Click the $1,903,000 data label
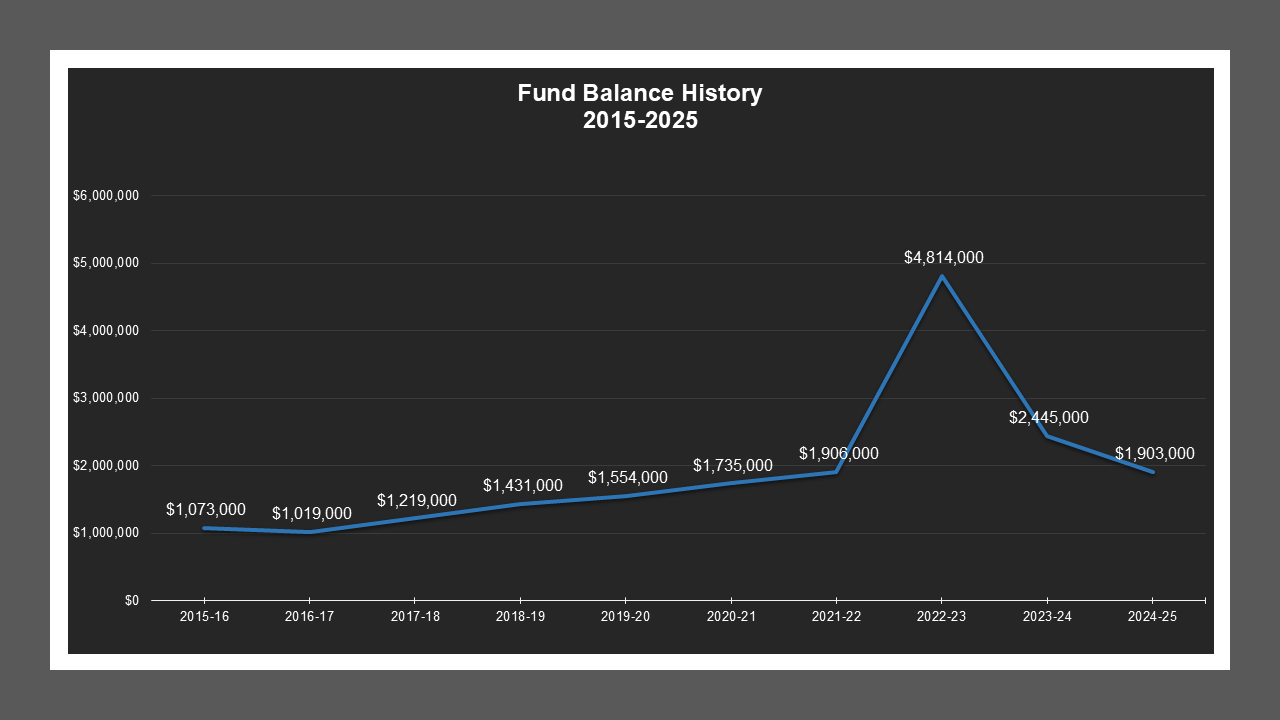 click(x=1154, y=454)
